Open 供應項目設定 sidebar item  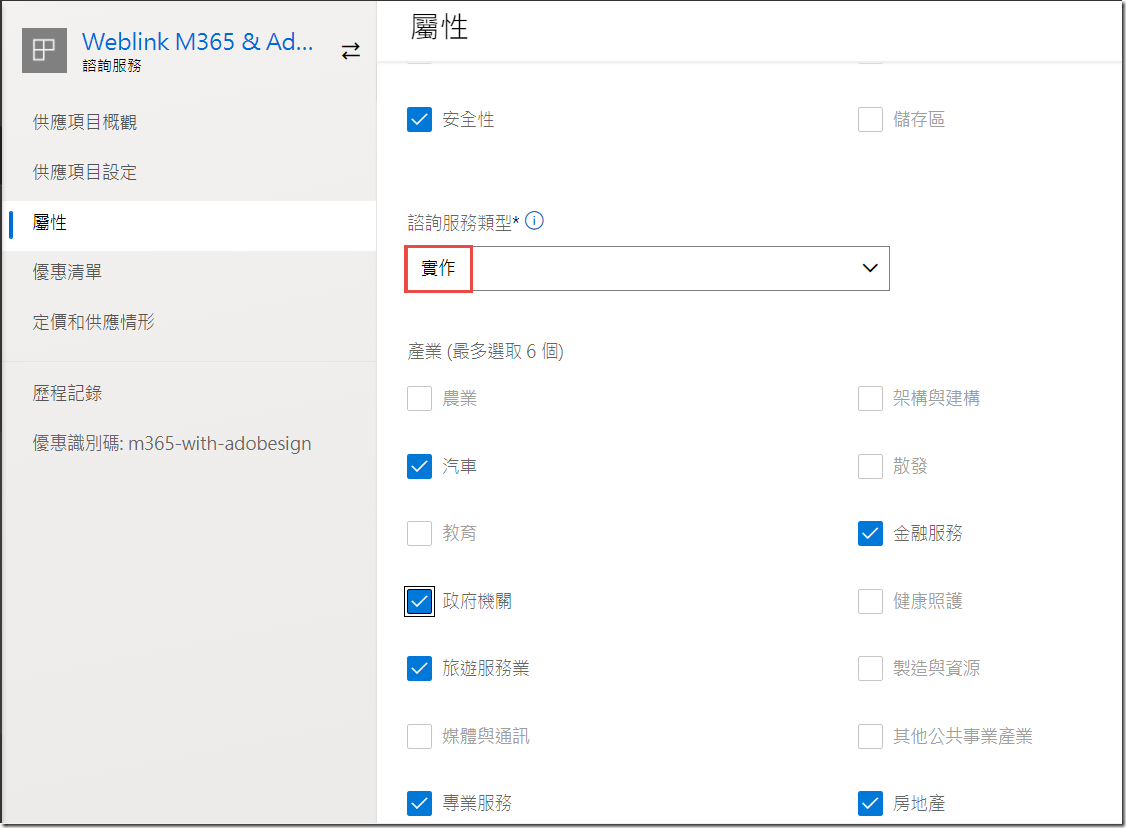[85, 172]
